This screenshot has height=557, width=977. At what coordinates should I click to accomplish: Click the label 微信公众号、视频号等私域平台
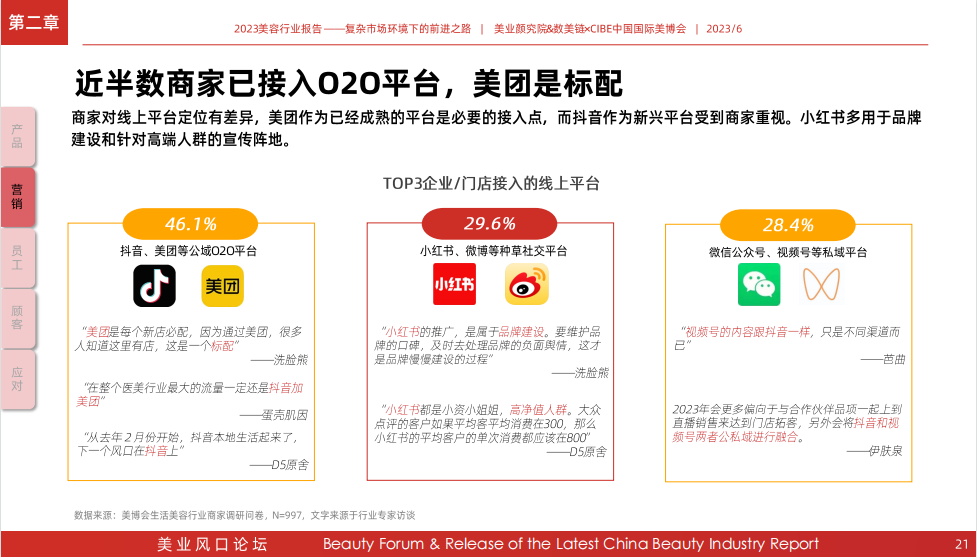coord(788,252)
